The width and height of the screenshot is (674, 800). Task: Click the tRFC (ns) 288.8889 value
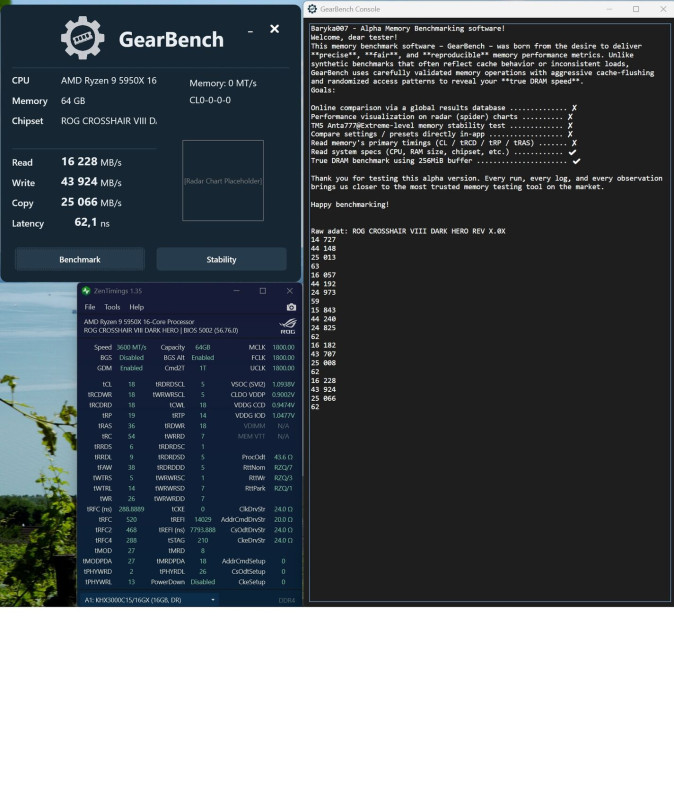coord(131,509)
